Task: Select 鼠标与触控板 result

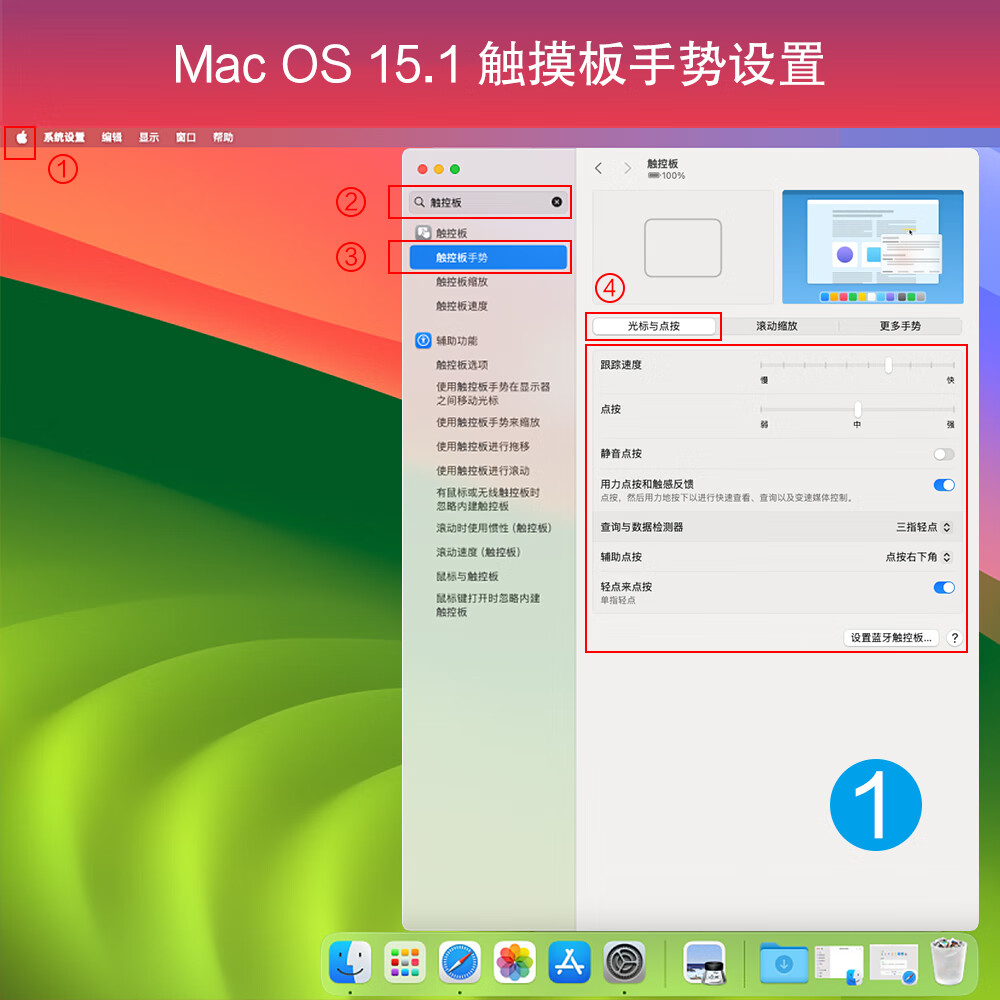Action: tap(467, 577)
